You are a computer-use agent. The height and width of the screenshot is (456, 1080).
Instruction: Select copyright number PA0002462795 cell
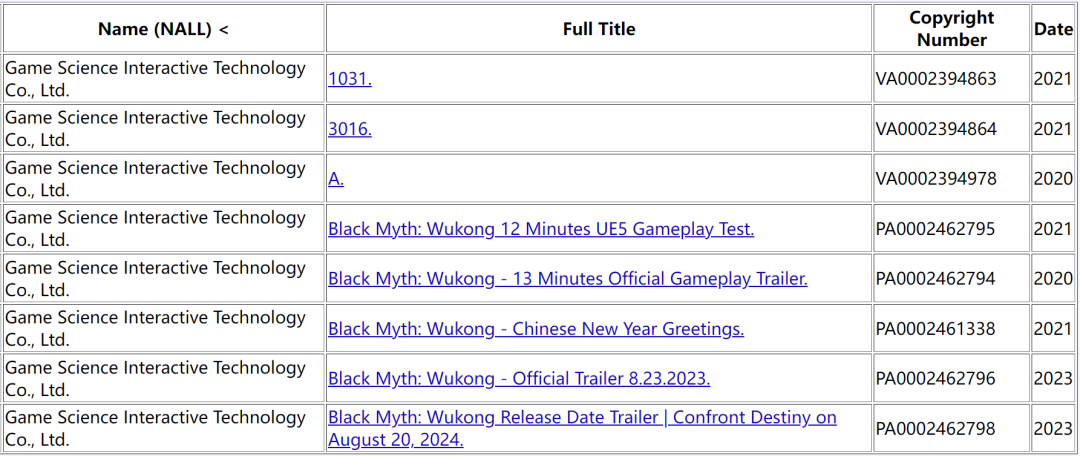[936, 229]
